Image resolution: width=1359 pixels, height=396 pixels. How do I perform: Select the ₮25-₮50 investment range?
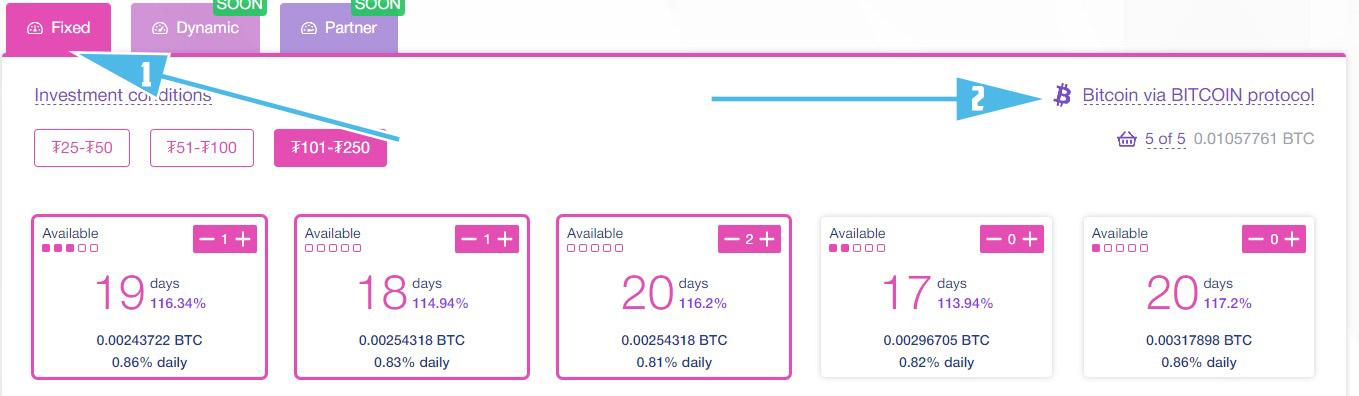coord(82,148)
